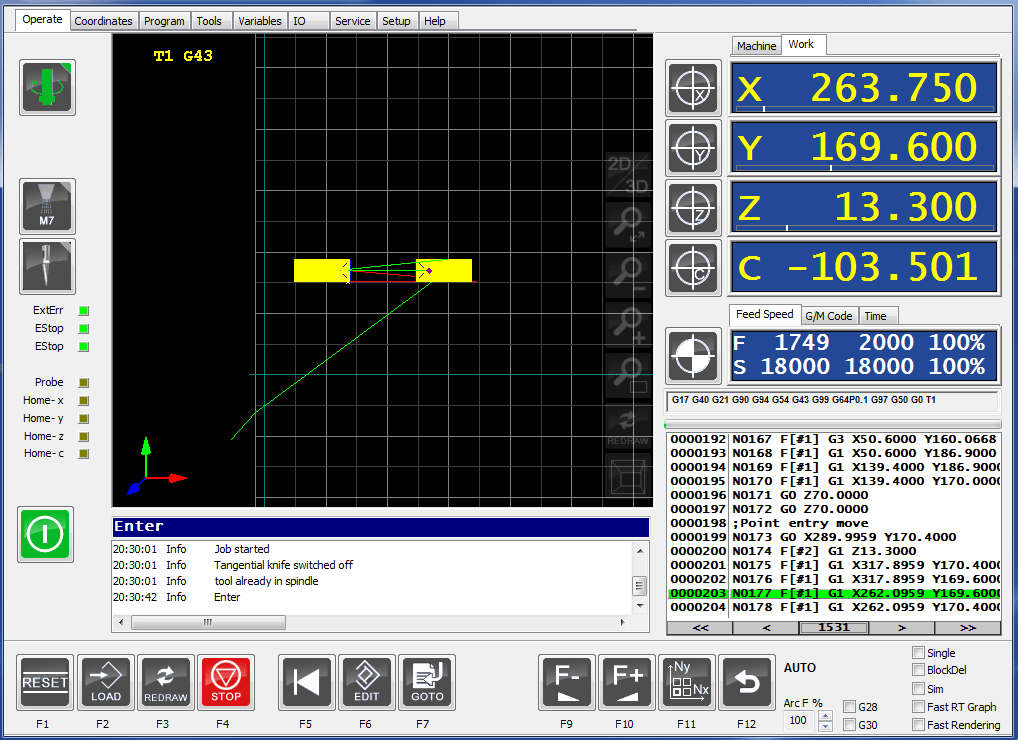Screen dimensions: 1018x740
Task: Jump to last program line with double-arrow
Action: point(965,627)
